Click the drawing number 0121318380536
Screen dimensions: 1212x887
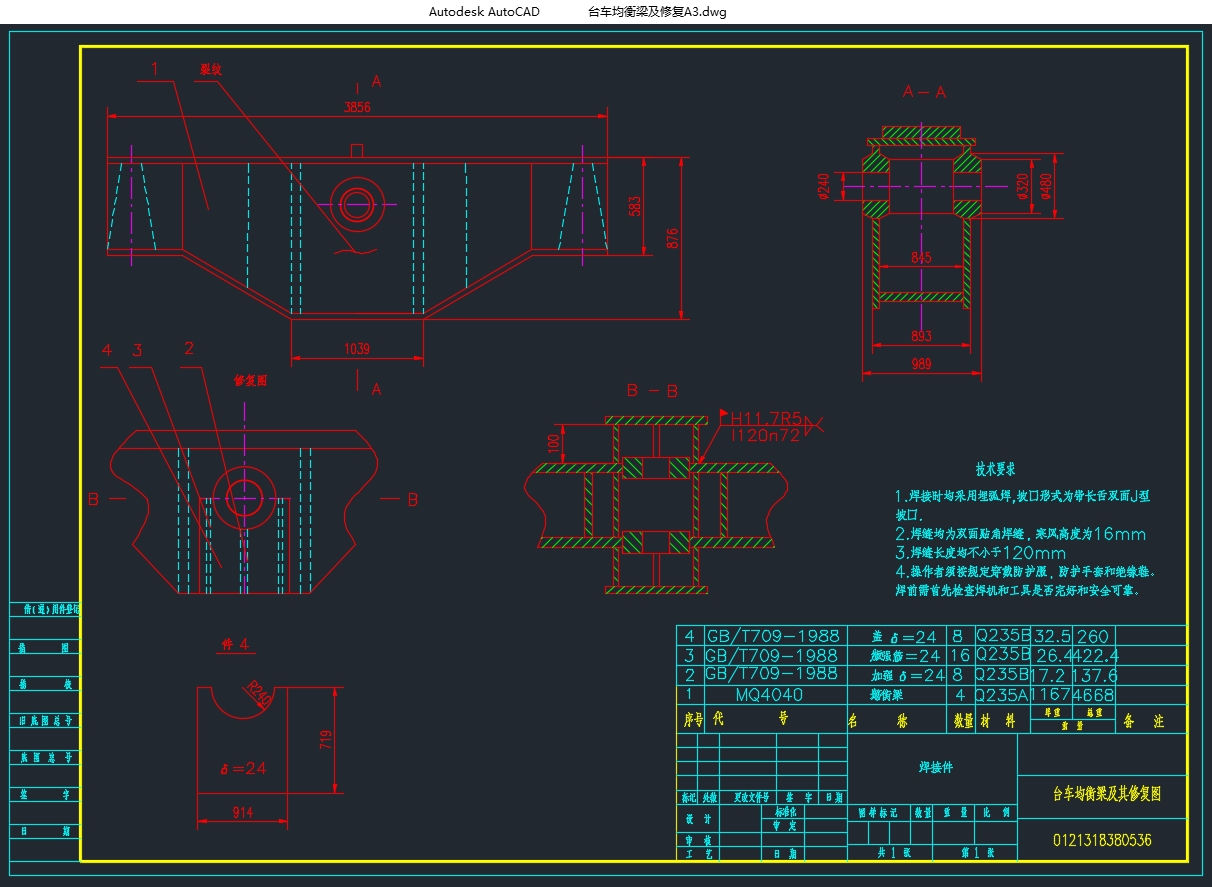coord(1102,840)
